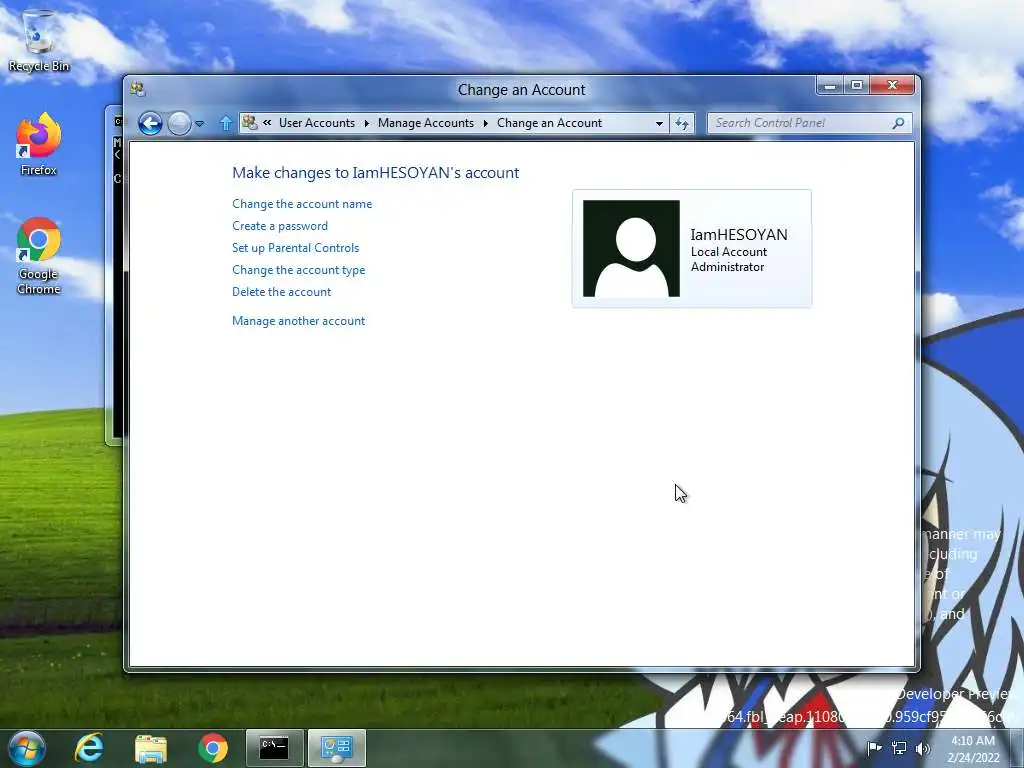Click the IamHESOYAN account name text

tap(739, 234)
